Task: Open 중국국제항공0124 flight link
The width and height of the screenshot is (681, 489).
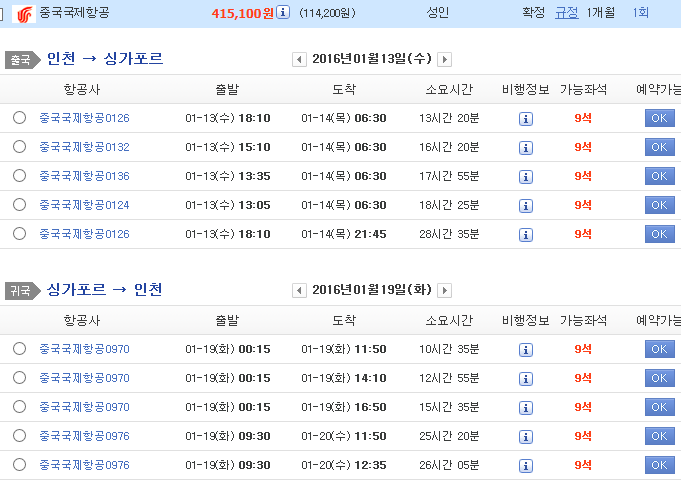Action: click(x=84, y=205)
